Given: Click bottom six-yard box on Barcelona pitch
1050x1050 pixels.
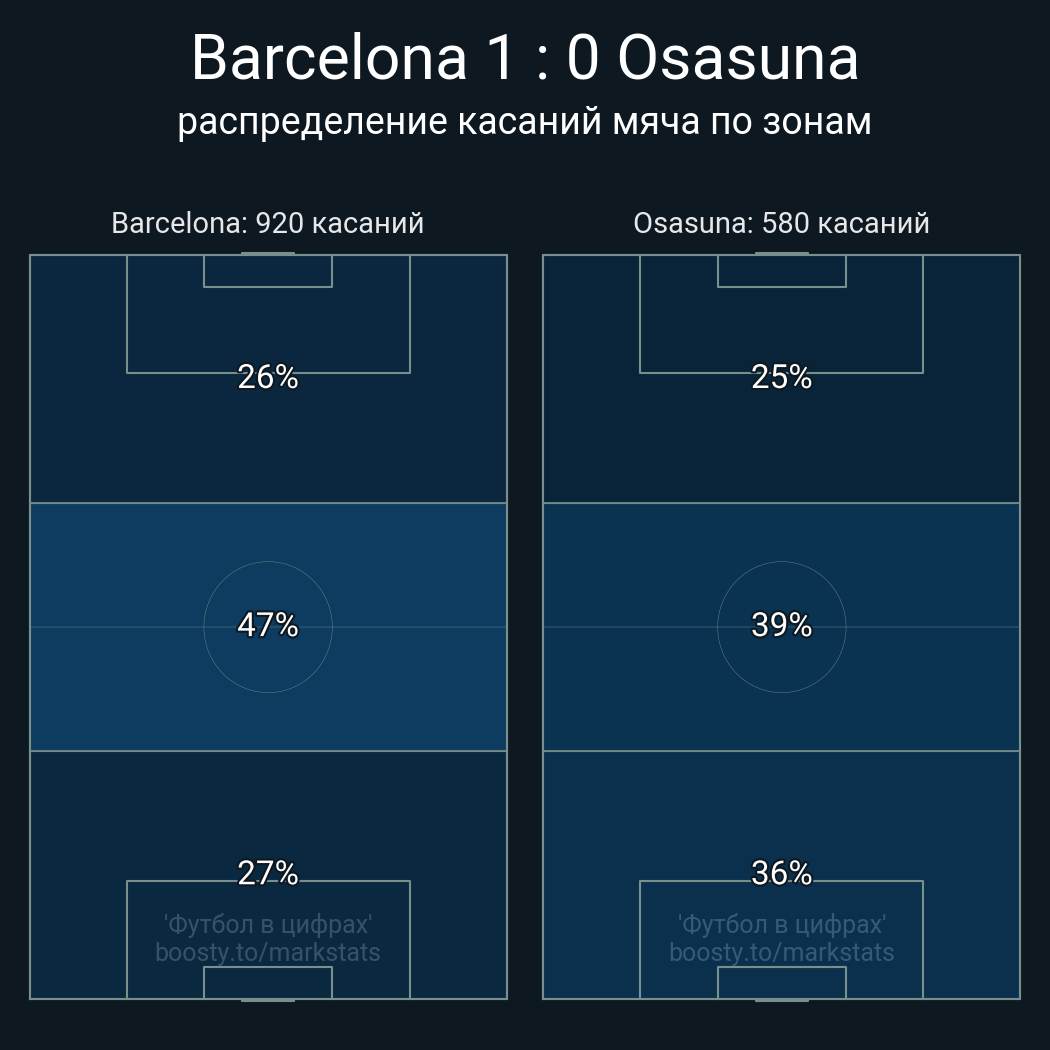Looking at the screenshot, I should point(267,983).
